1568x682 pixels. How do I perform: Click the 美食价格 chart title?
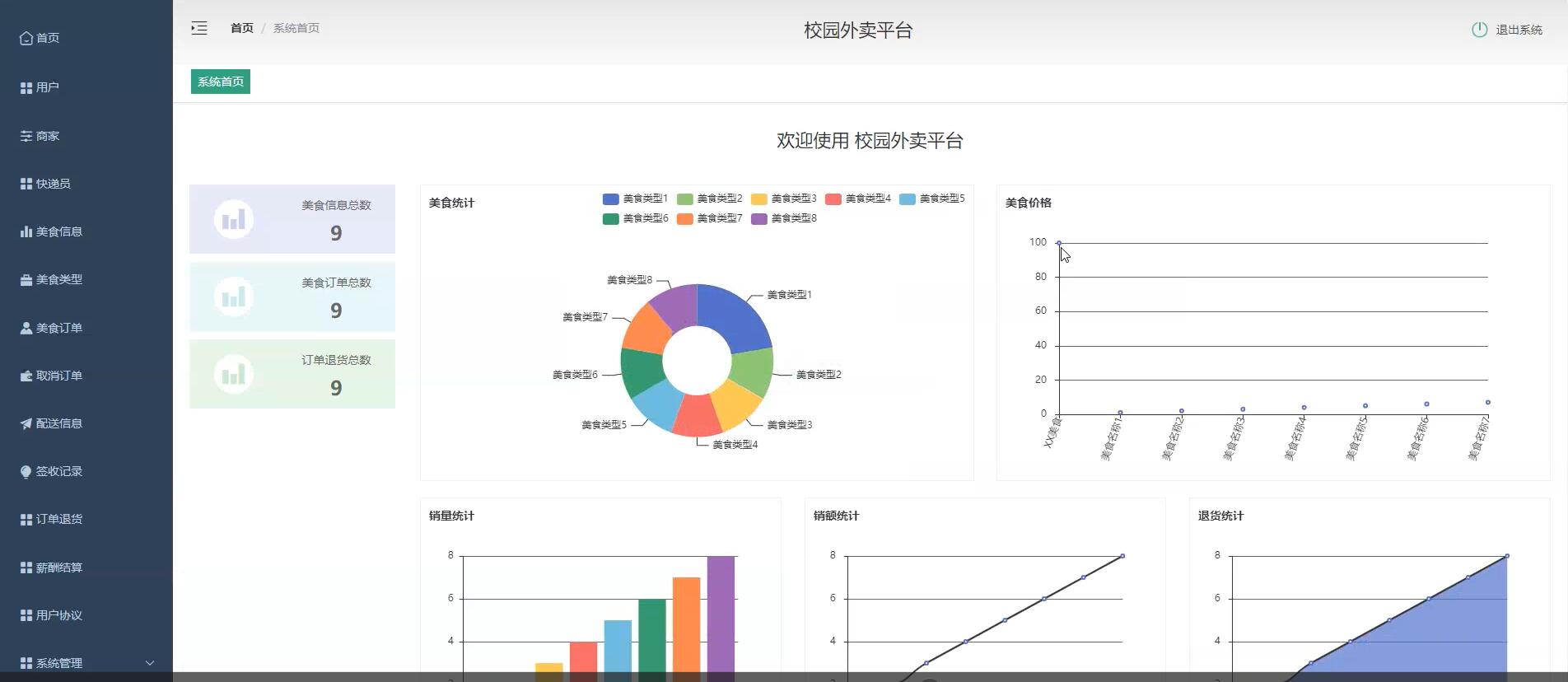pos(1028,203)
